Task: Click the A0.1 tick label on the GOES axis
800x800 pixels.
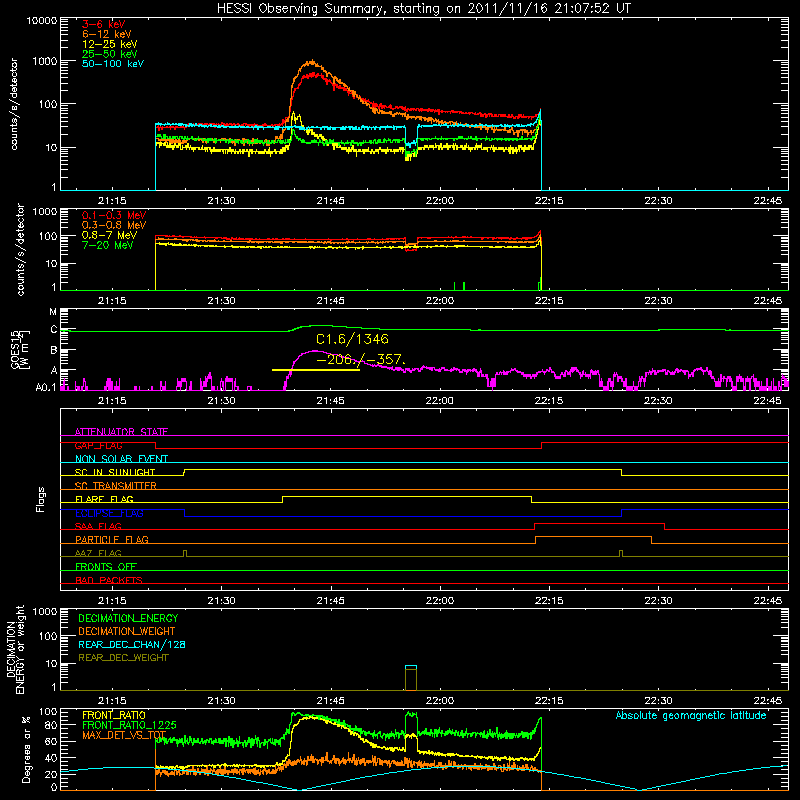Action: (46, 387)
